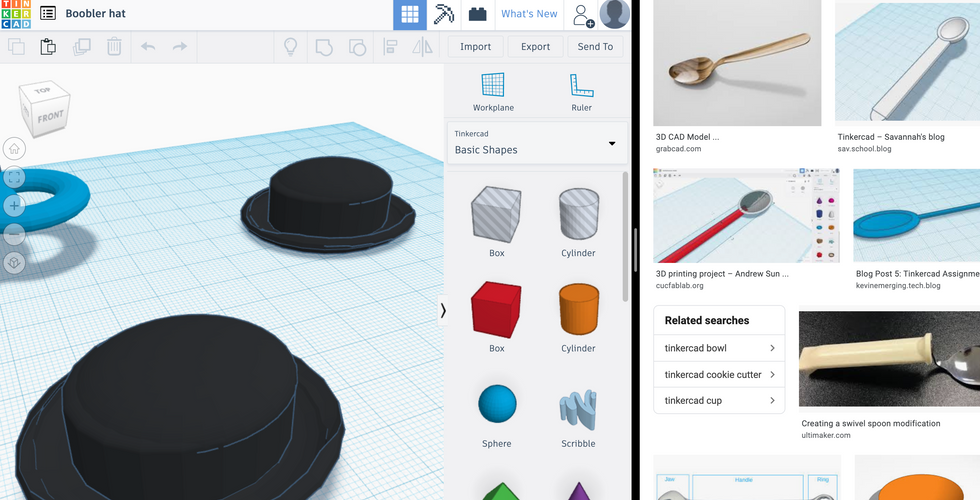Click the cucfablab.org source link

679,286
